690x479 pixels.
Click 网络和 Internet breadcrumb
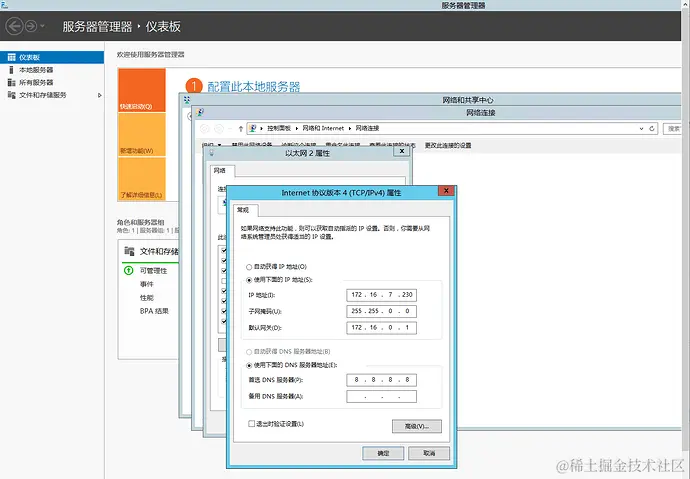pyautogui.click(x=323, y=128)
